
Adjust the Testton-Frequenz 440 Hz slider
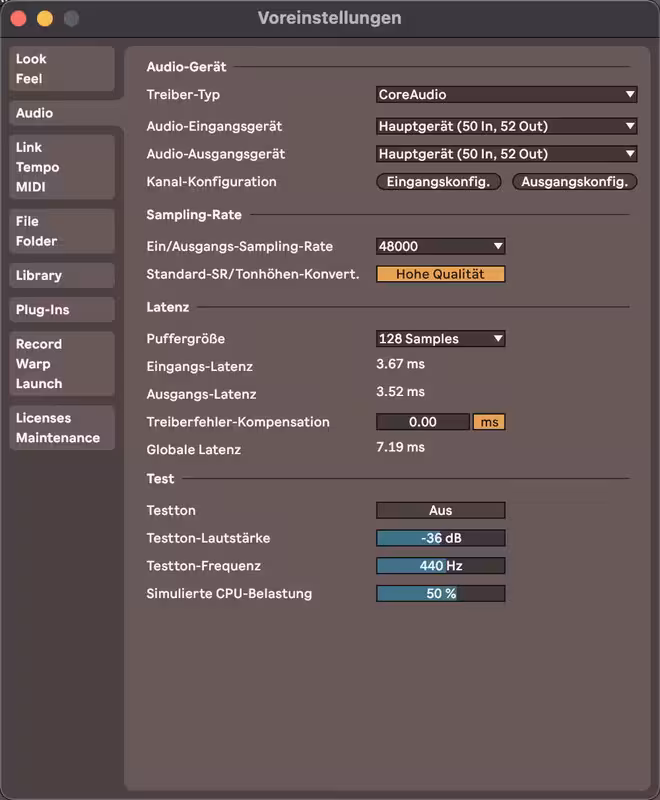441,566
